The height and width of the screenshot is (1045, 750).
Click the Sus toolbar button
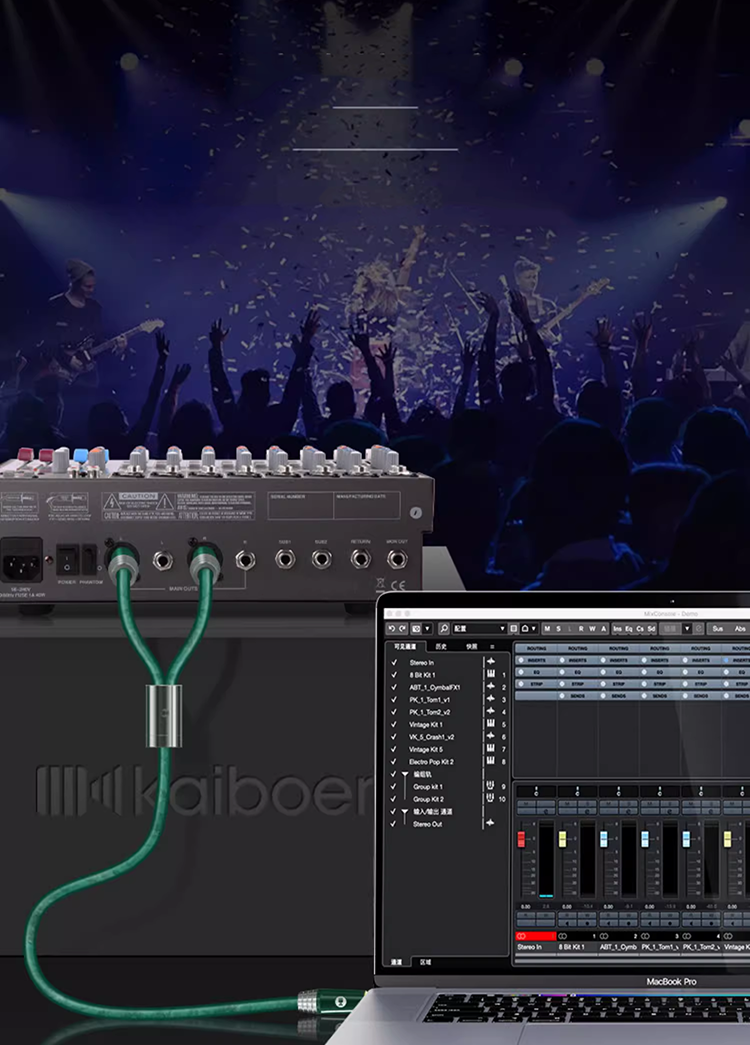click(716, 629)
